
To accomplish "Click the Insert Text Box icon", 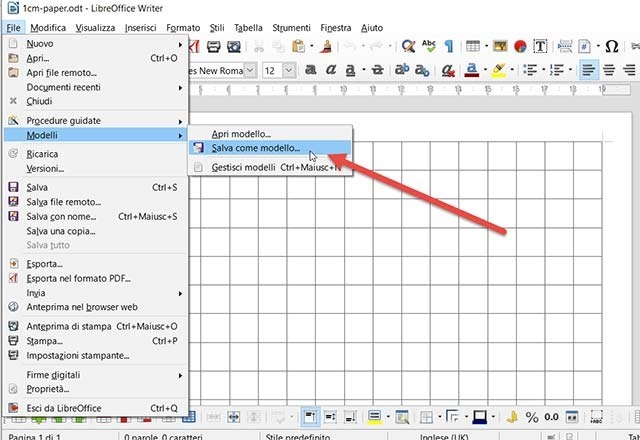I will [x=540, y=47].
